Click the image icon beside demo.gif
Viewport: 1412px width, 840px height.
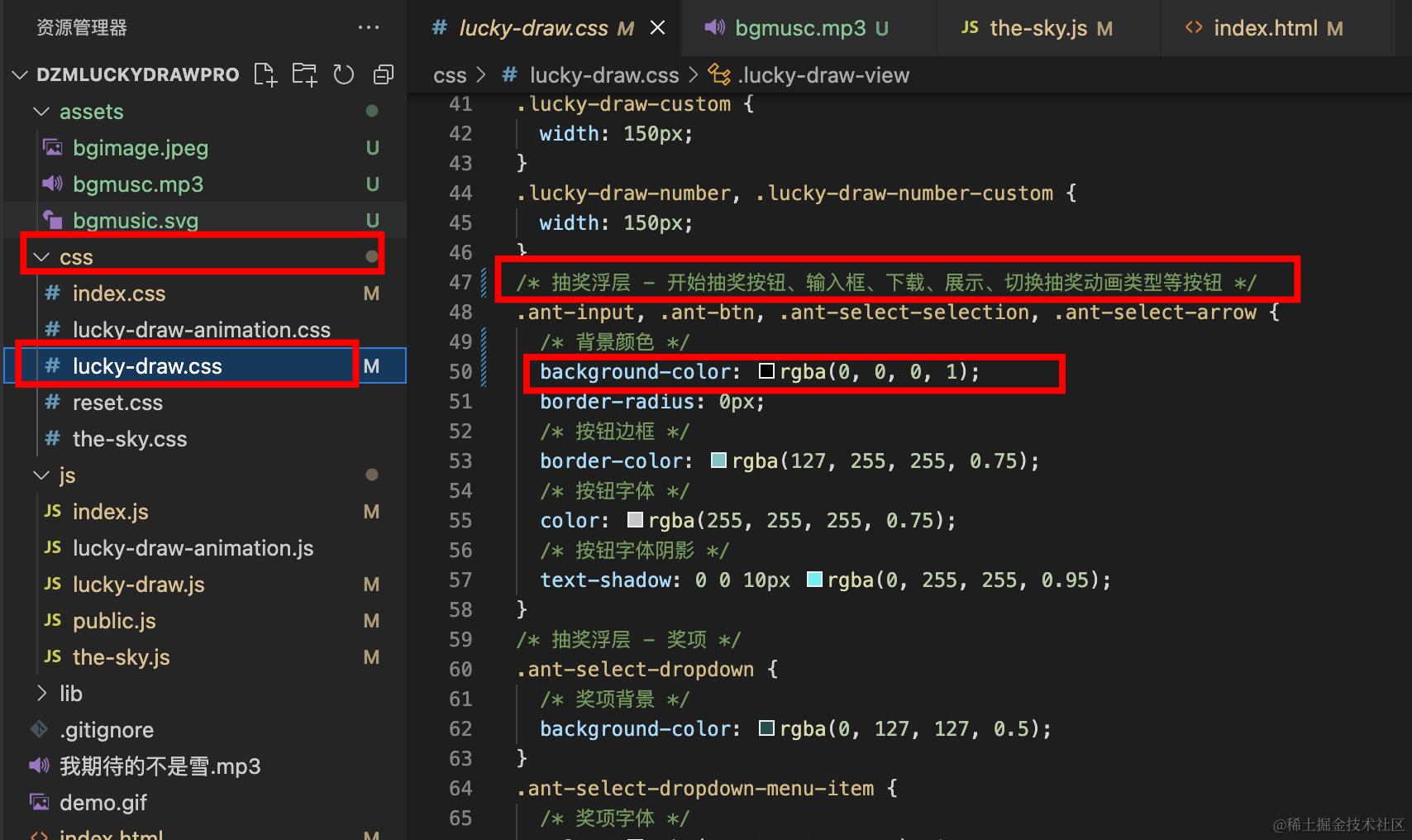tap(39, 802)
